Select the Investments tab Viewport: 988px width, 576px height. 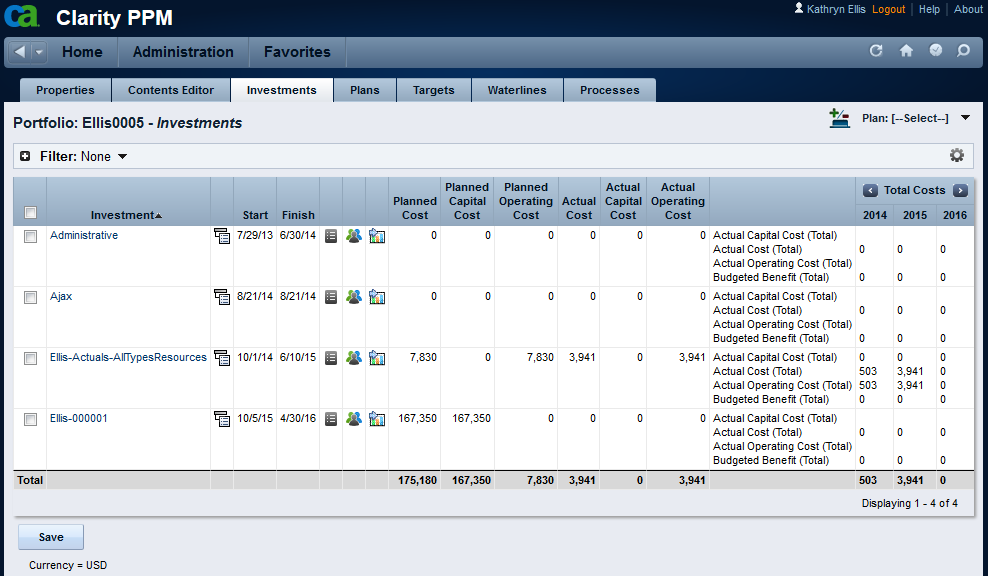pyautogui.click(x=282, y=90)
